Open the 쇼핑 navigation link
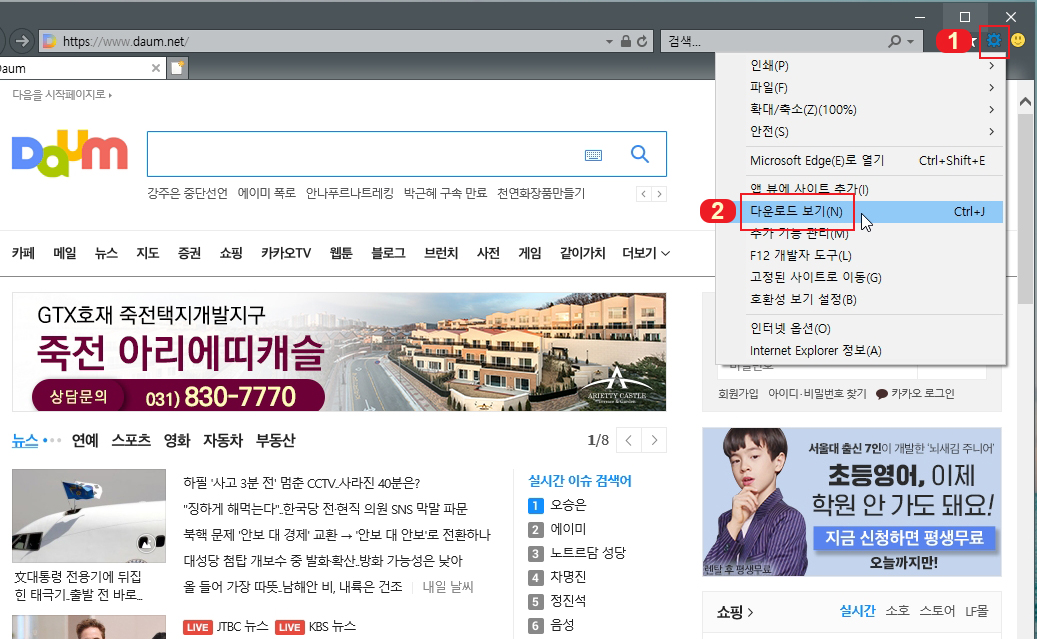This screenshot has height=639, width=1037. tap(231, 253)
